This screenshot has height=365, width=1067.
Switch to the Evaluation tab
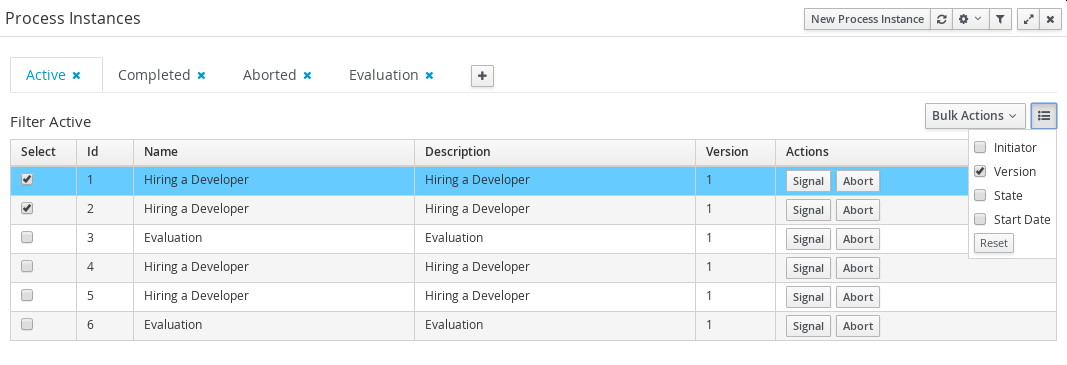coord(383,75)
